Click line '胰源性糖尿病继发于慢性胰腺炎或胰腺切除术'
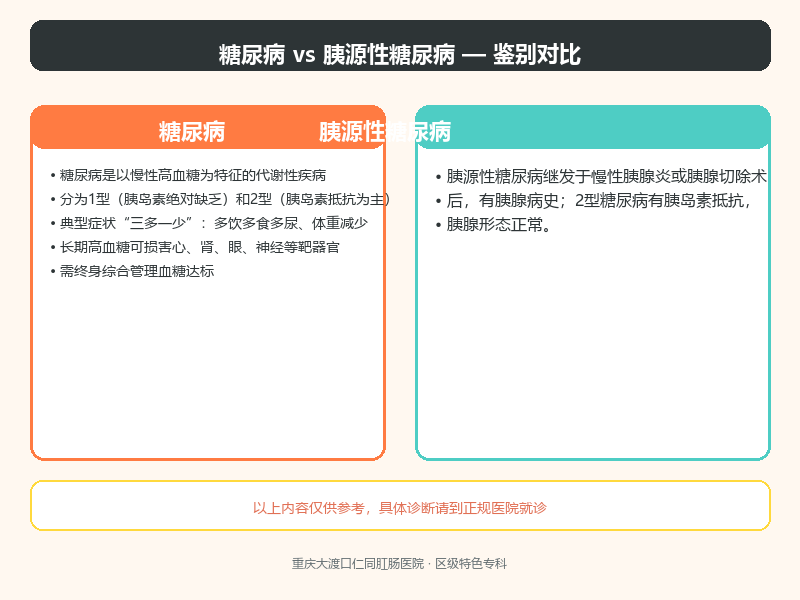The width and height of the screenshot is (800, 600). [x=601, y=177]
